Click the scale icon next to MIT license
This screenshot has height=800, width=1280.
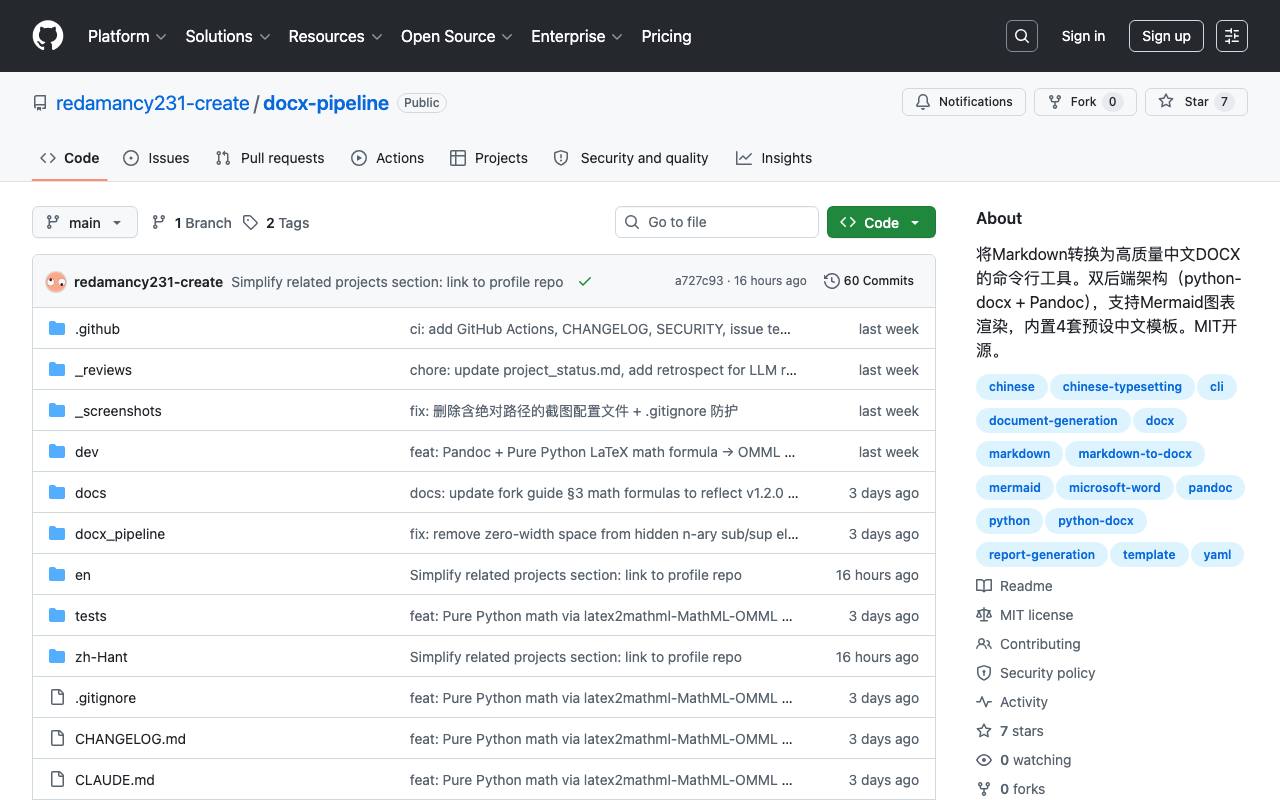[984, 615]
